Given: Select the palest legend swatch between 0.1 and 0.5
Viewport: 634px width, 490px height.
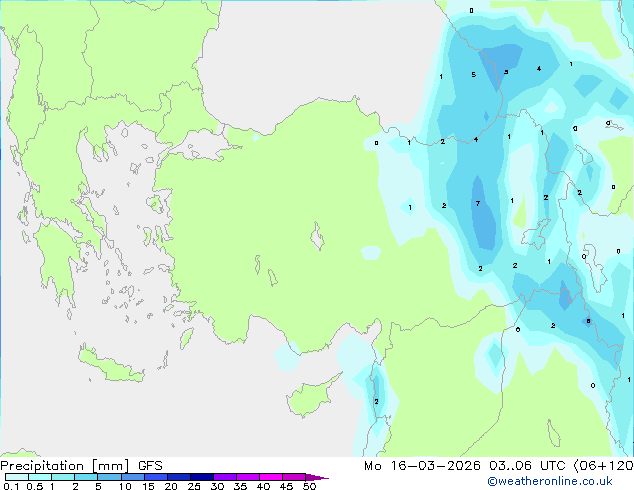Looking at the screenshot, I should point(17,477).
